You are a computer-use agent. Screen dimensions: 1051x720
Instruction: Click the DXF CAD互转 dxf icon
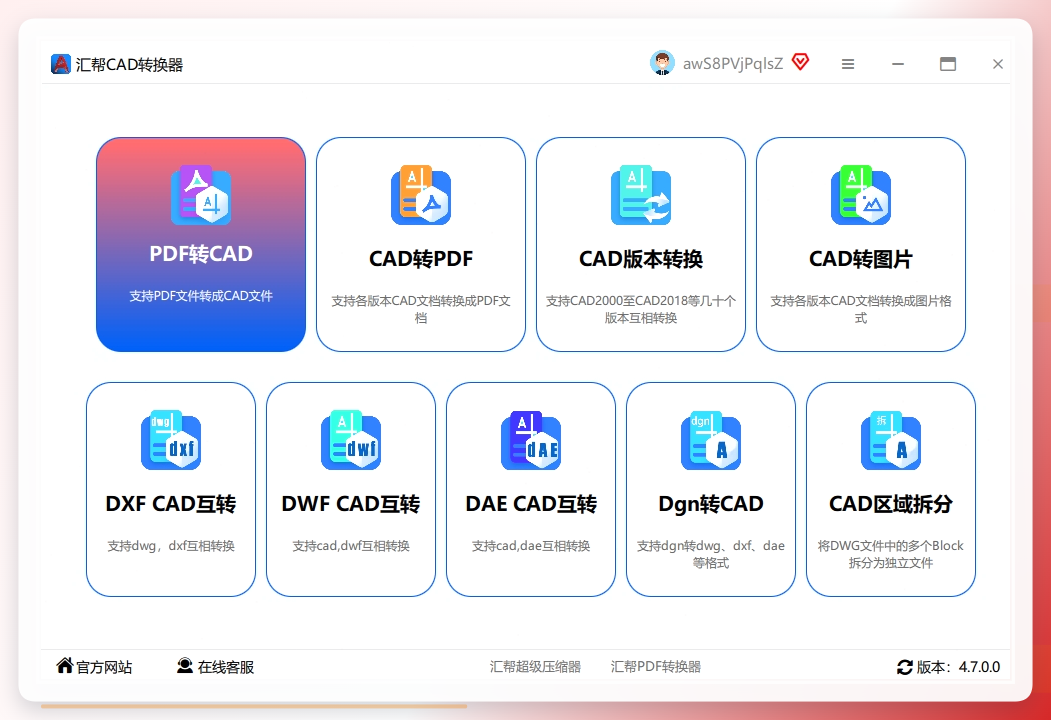click(x=171, y=440)
